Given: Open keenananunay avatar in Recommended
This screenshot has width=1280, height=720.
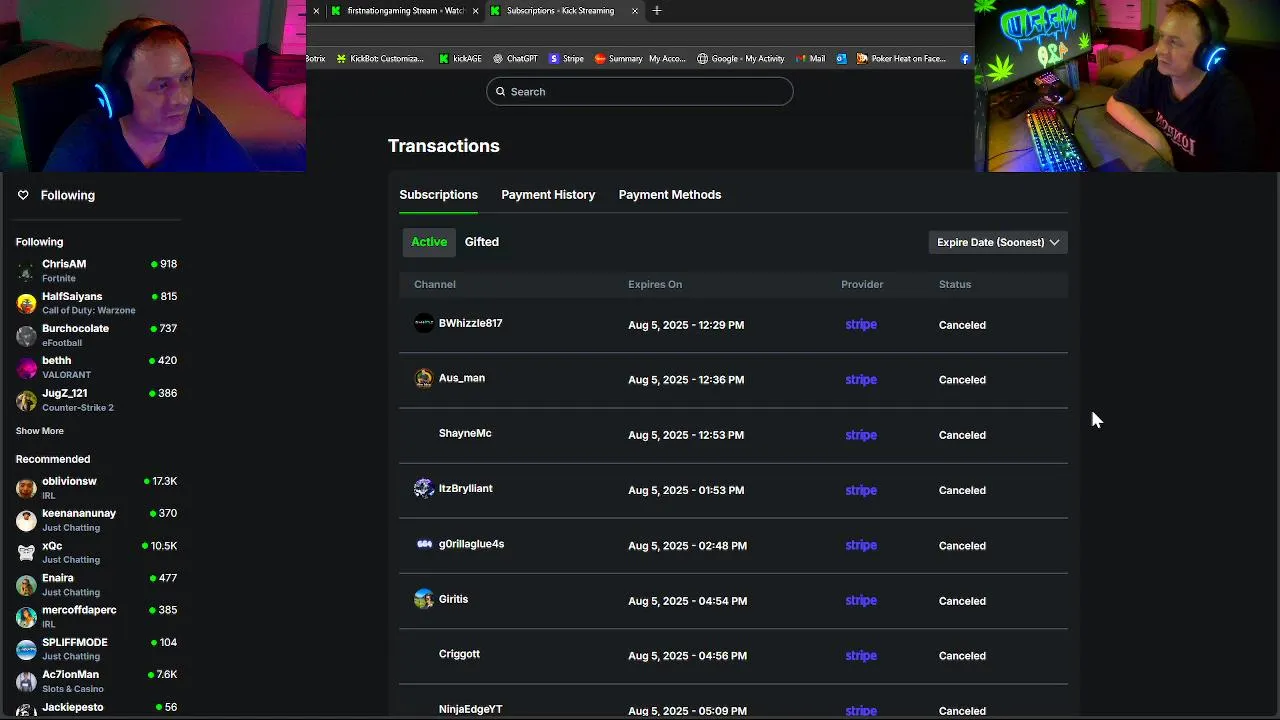Looking at the screenshot, I should pyautogui.click(x=26, y=520).
